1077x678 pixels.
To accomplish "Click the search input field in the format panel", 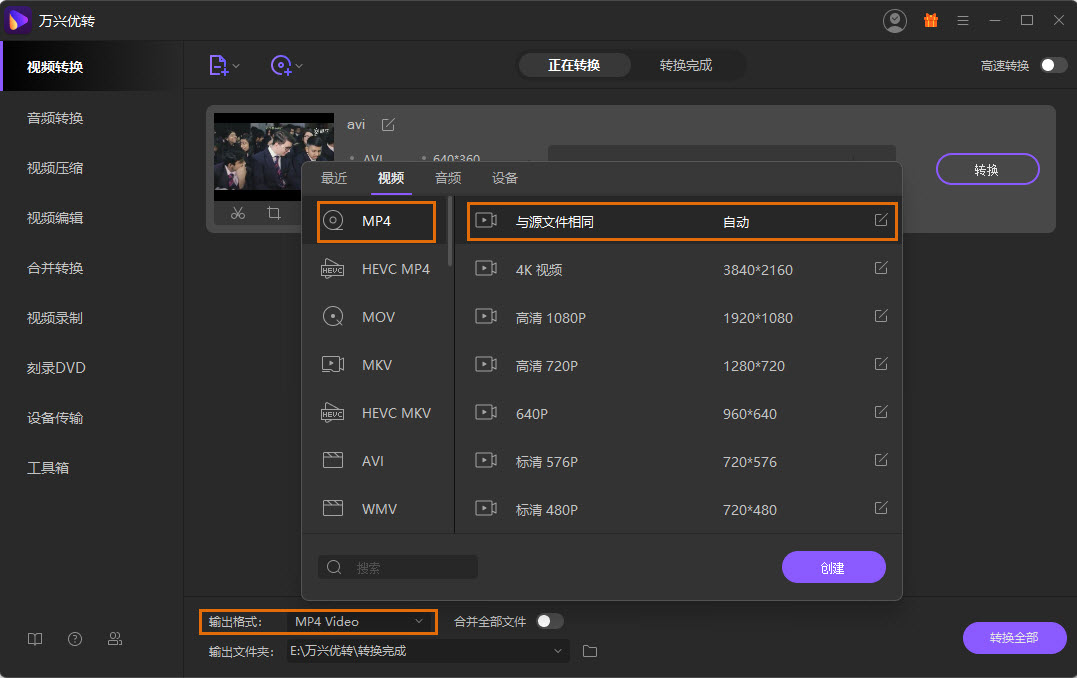I will (x=400, y=566).
